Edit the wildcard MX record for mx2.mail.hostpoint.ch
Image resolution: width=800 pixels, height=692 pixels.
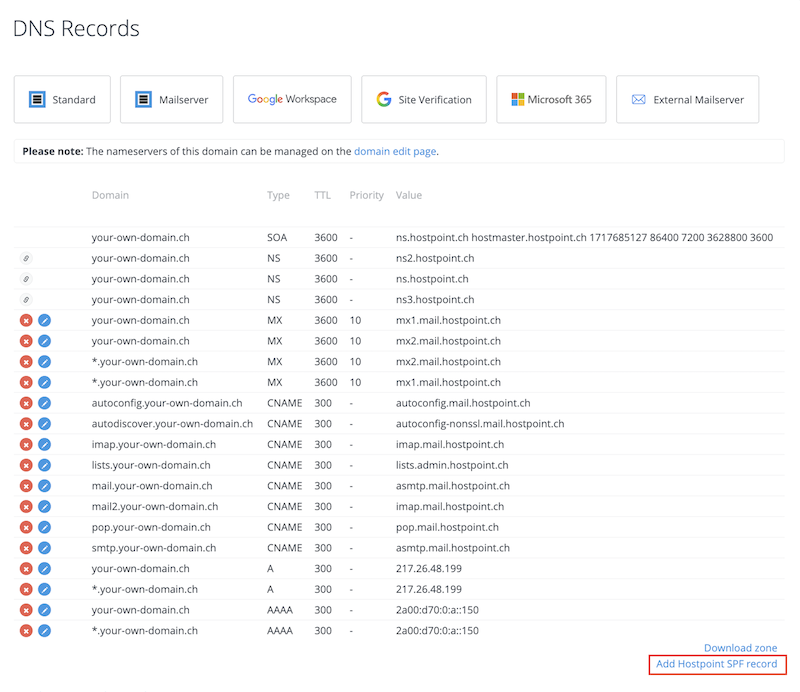click(45, 362)
